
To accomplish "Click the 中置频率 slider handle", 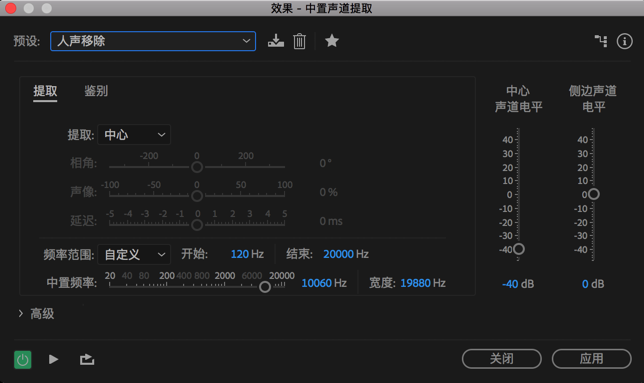I will pyautogui.click(x=265, y=287).
